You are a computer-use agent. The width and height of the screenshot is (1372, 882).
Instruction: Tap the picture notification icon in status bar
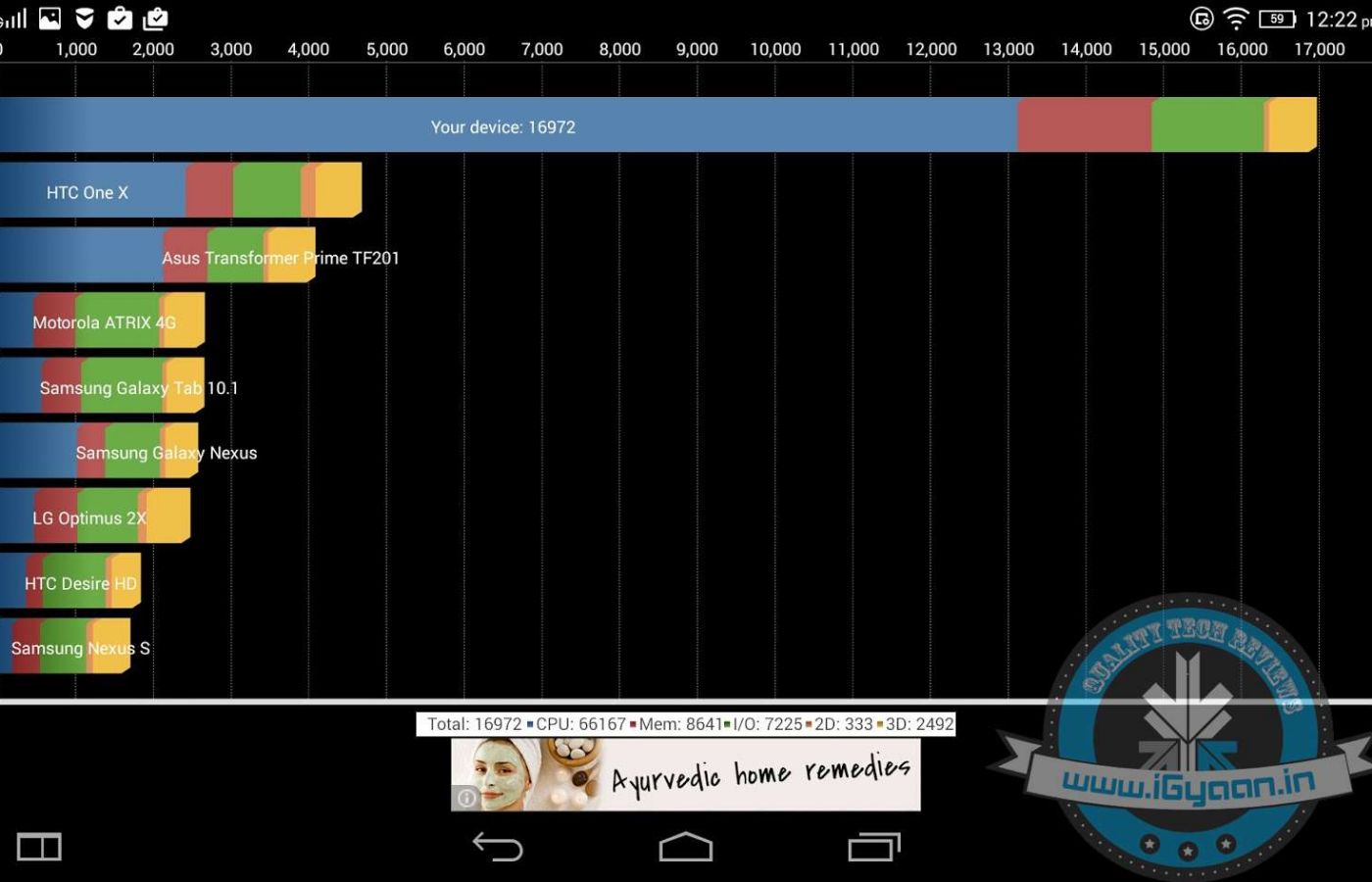point(50,18)
